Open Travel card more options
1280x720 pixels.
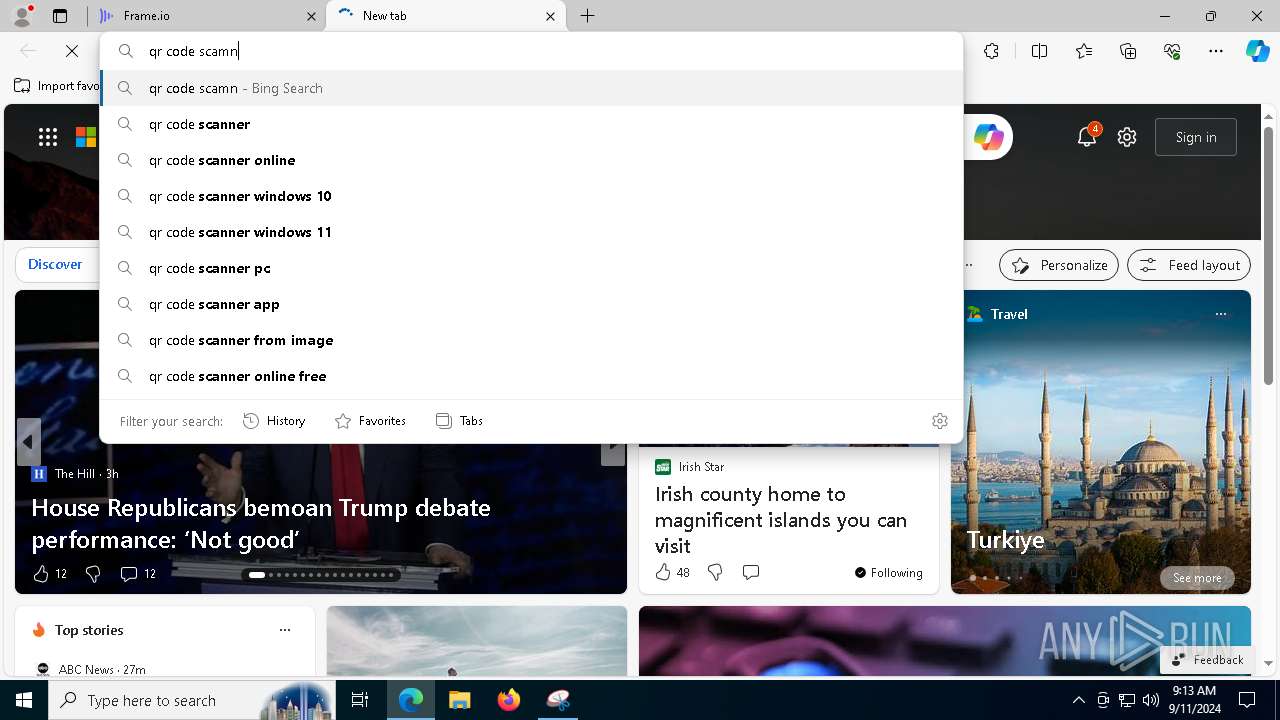(1220, 314)
